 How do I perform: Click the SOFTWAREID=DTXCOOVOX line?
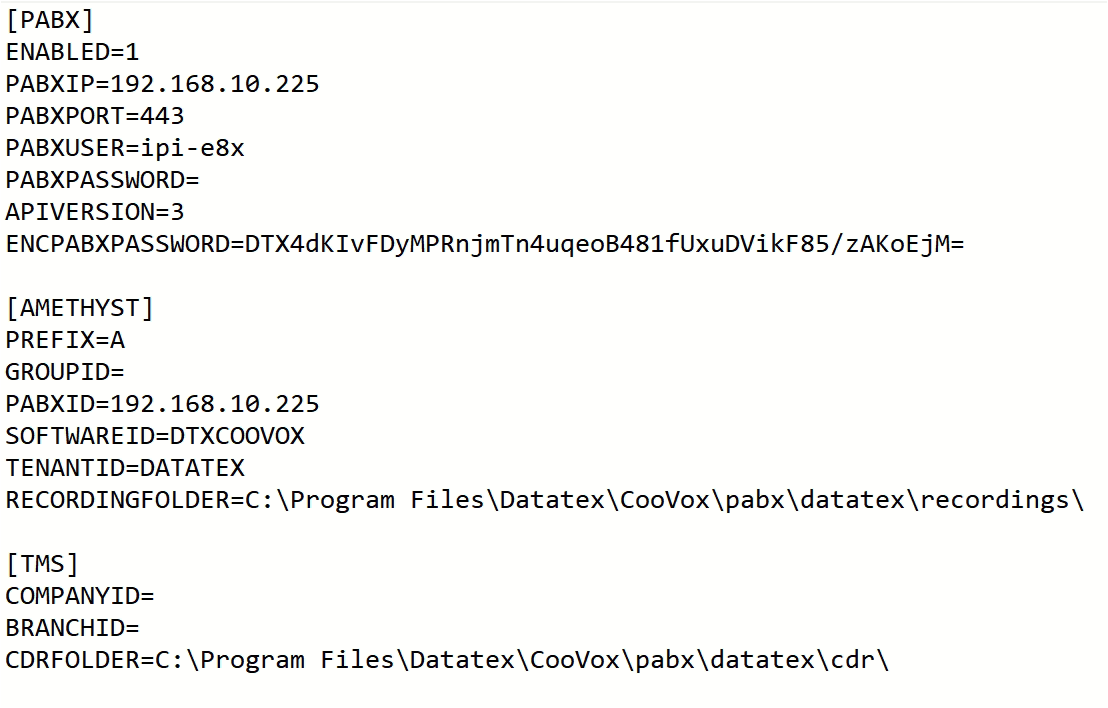pyautogui.click(x=155, y=436)
